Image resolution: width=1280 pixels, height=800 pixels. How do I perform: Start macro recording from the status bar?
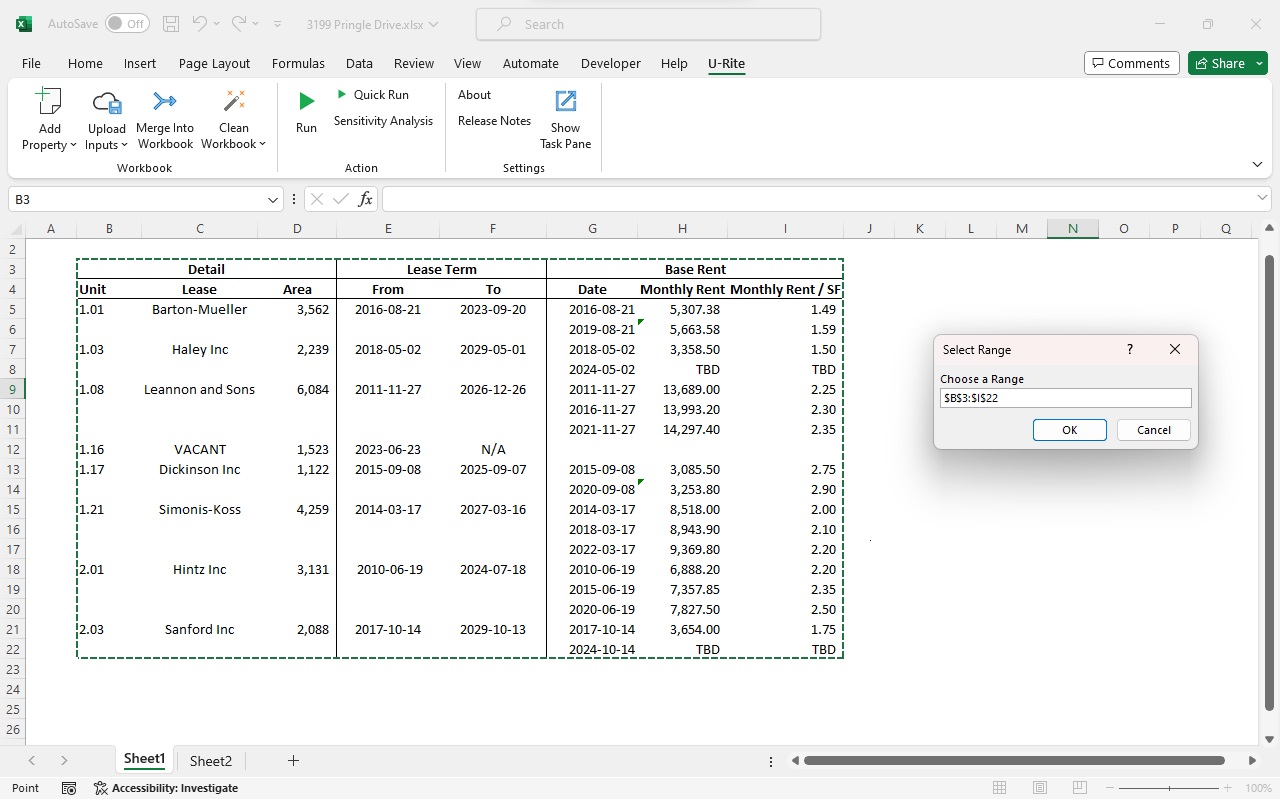coord(68,788)
